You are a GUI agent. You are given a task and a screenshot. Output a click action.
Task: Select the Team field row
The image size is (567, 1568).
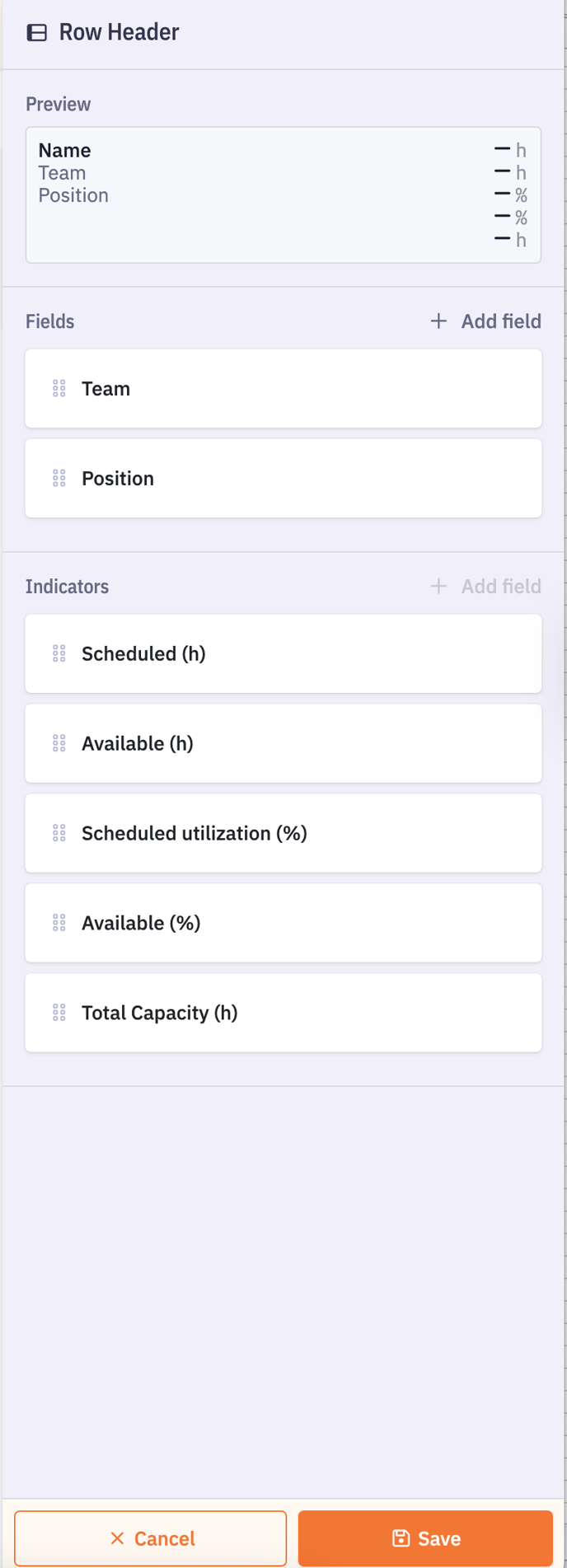tap(283, 389)
